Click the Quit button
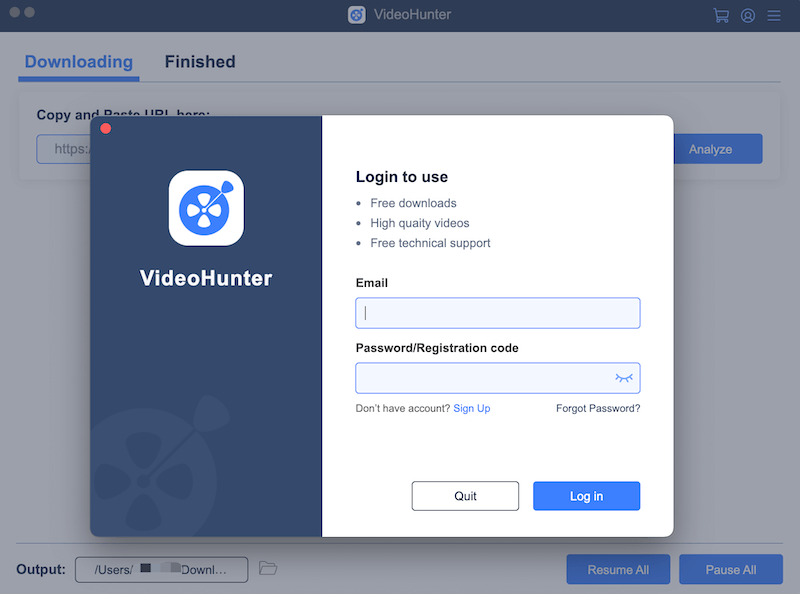Viewport: 800px width, 594px height. 465,496
